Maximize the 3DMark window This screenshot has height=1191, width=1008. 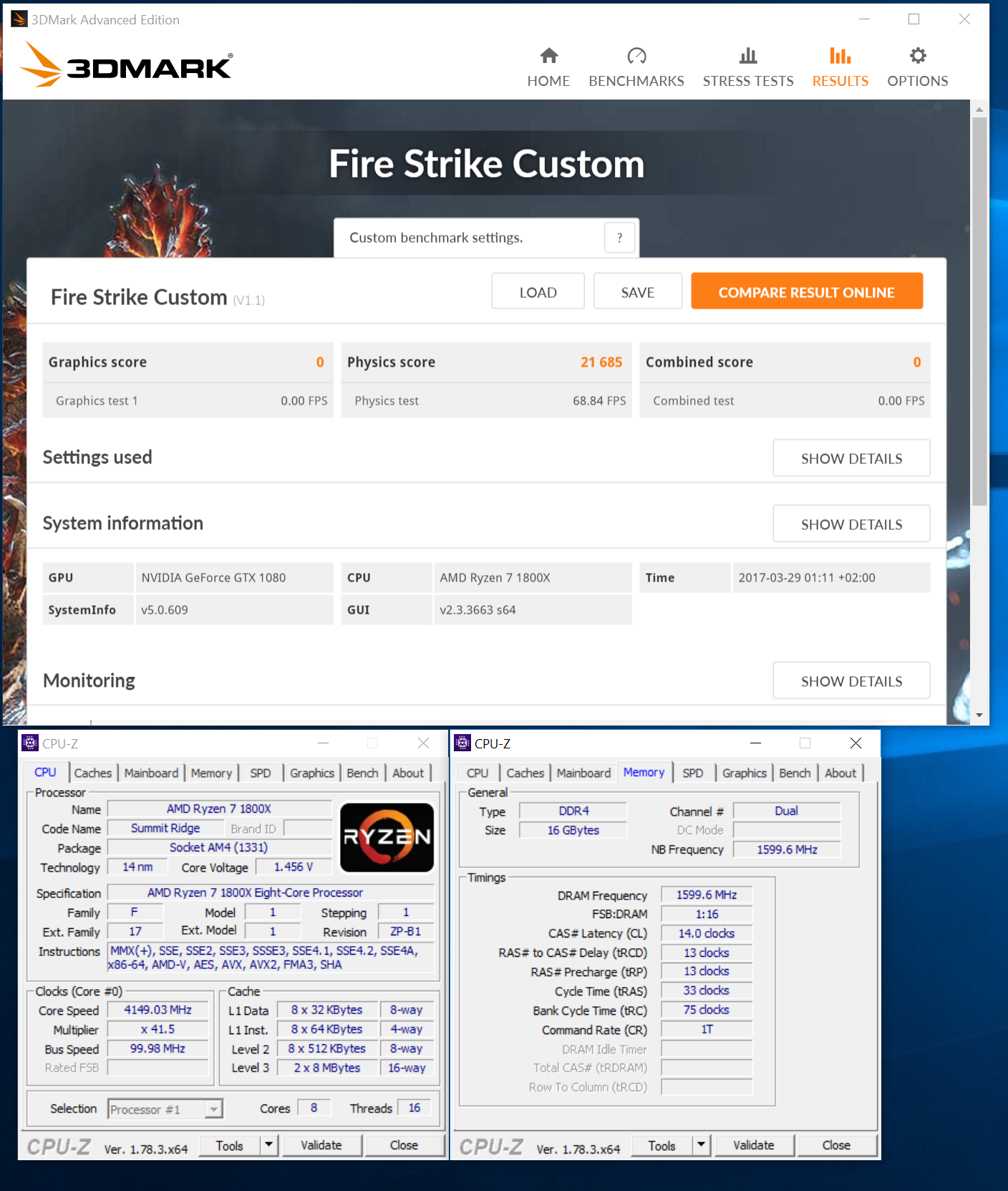913,19
